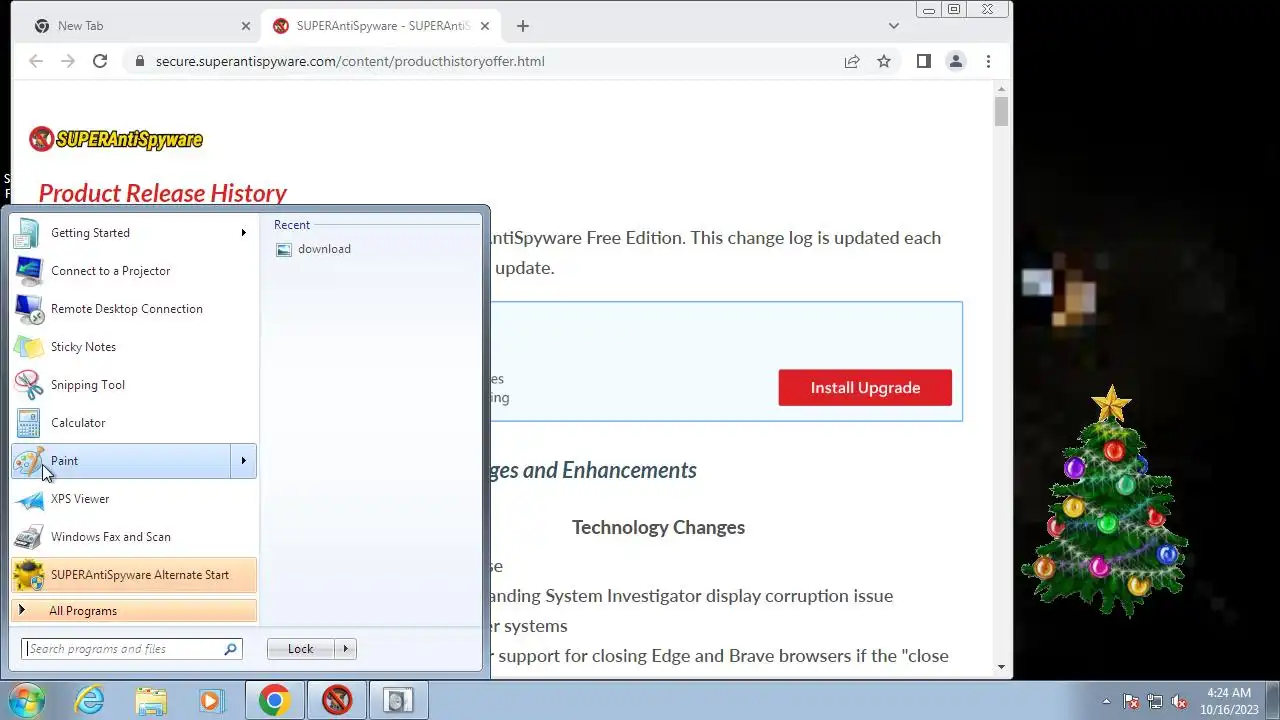Open File Explorer from taskbar

151,700
